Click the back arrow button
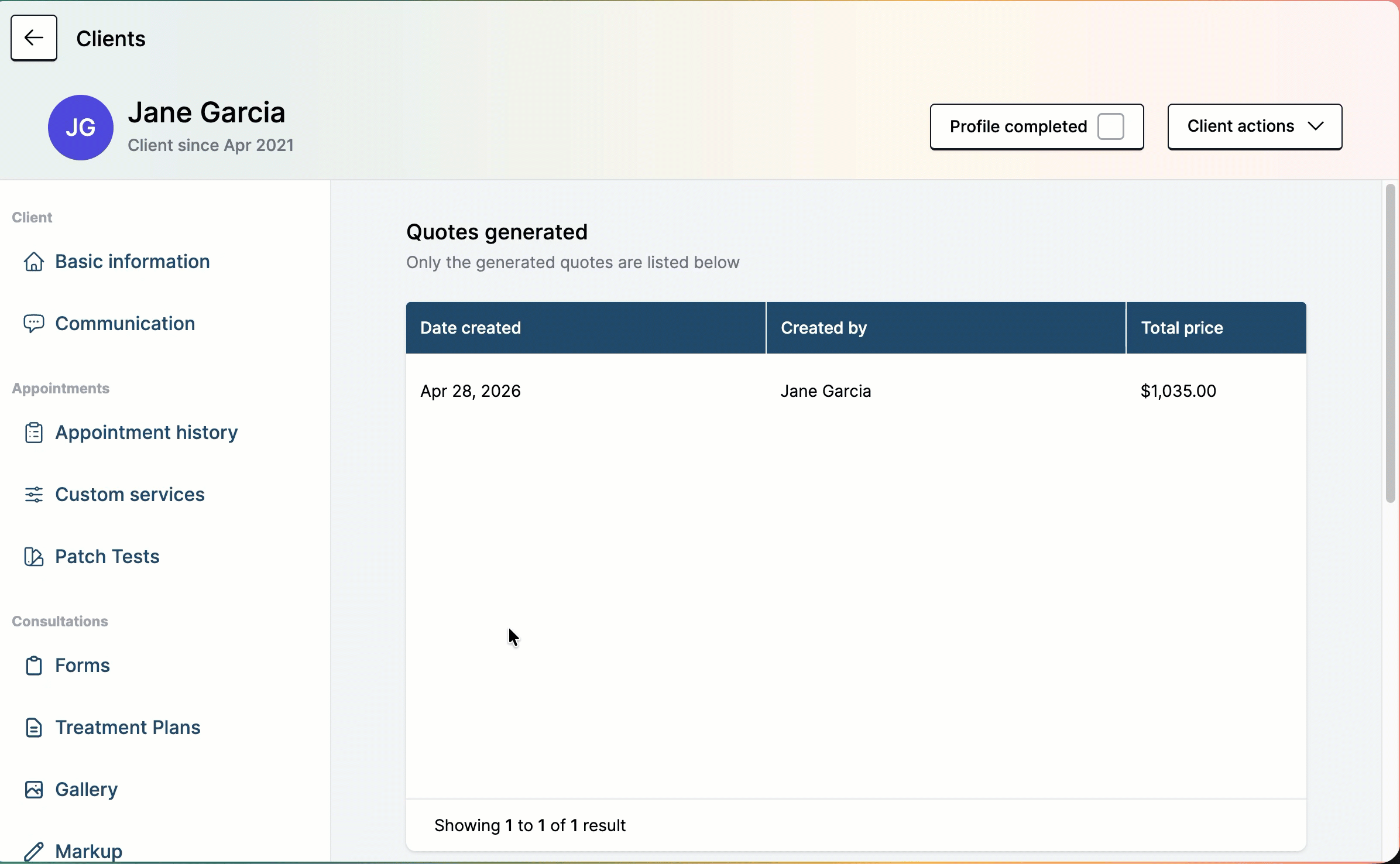This screenshot has height=864, width=1400. pyautogui.click(x=34, y=38)
